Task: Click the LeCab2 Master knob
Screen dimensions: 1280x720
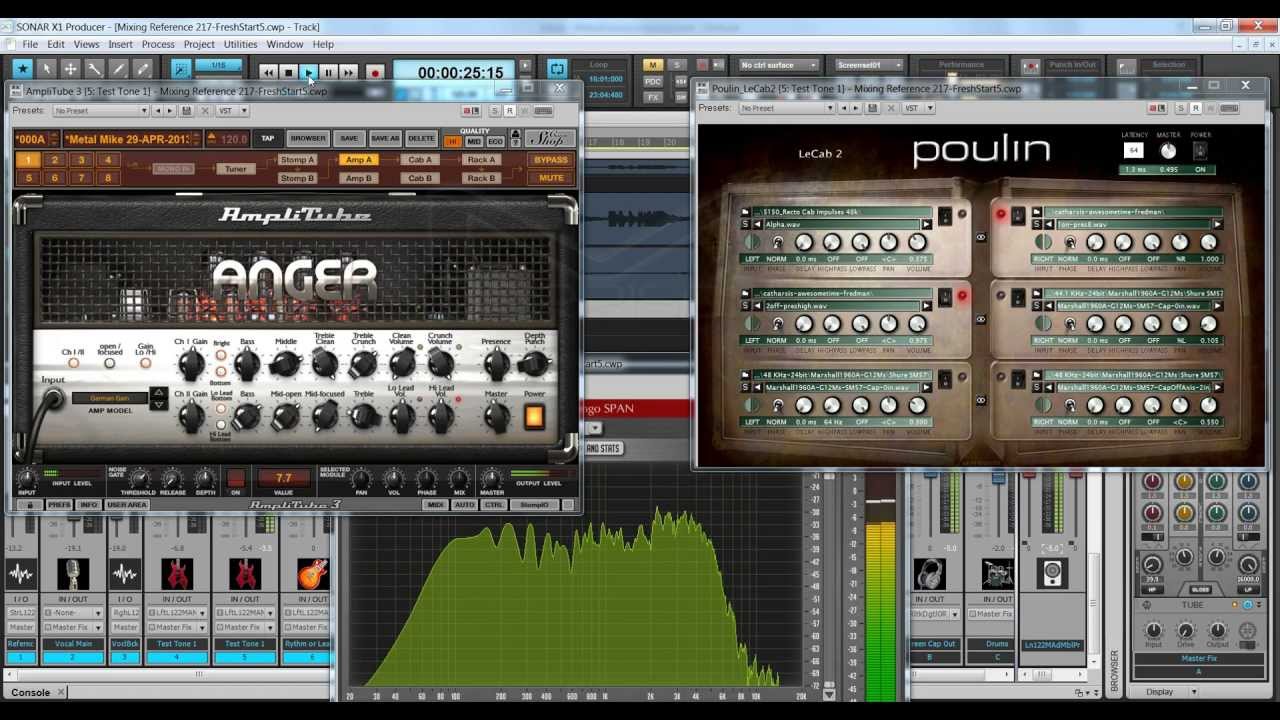Action: click(1168, 151)
